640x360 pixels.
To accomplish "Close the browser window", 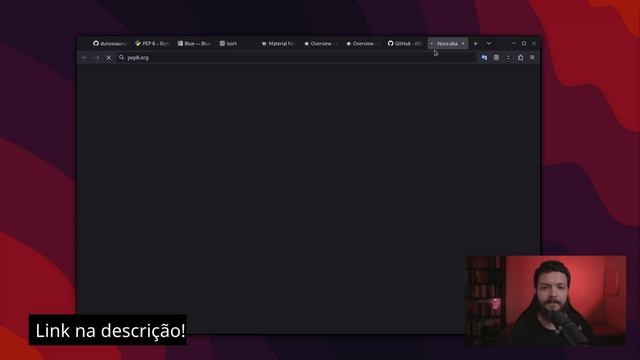I will [x=534, y=43].
